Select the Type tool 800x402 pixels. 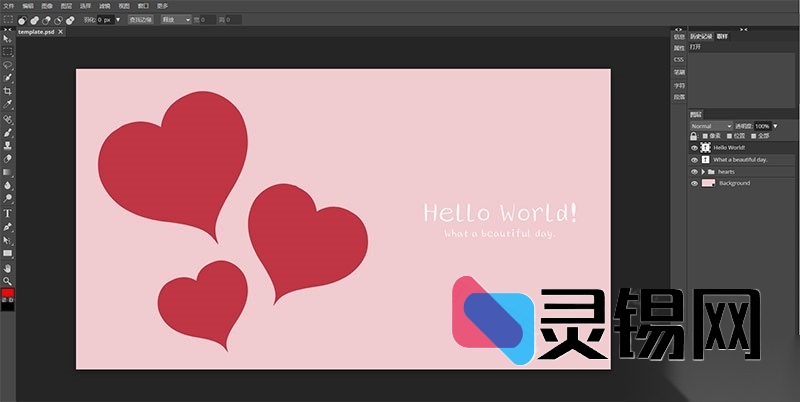point(8,213)
